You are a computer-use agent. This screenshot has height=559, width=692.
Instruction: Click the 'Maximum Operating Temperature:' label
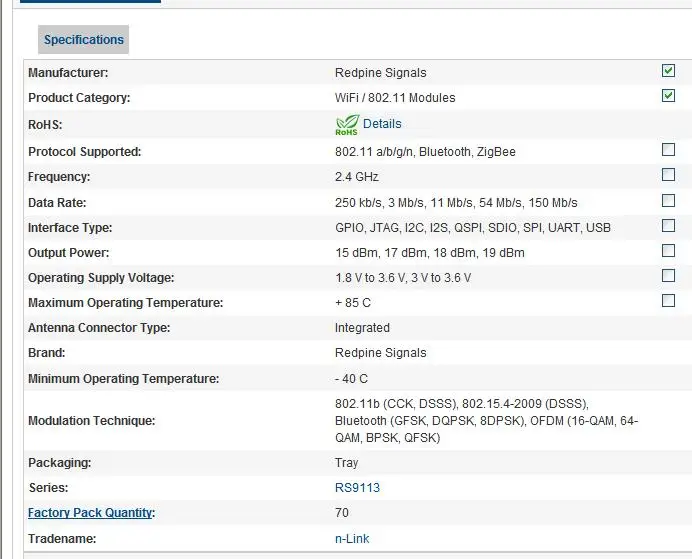click(125, 303)
